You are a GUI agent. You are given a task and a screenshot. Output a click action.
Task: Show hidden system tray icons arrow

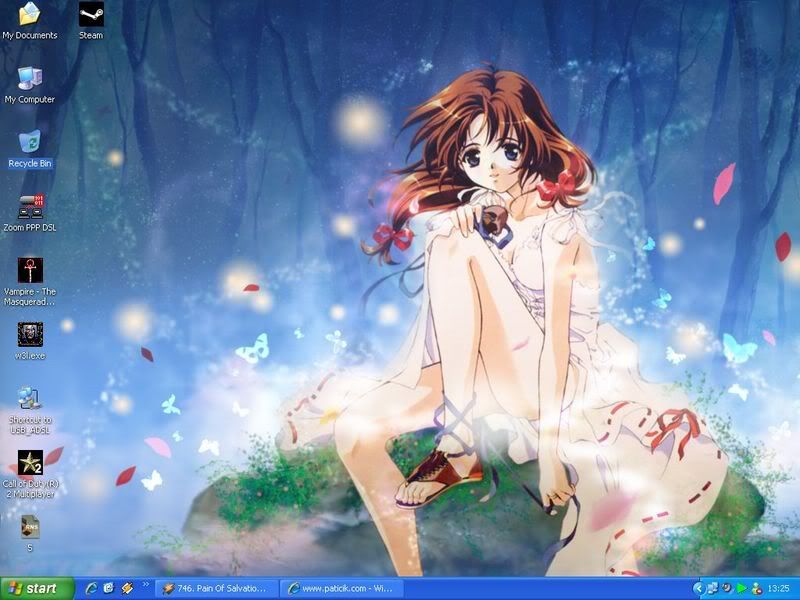click(x=698, y=589)
